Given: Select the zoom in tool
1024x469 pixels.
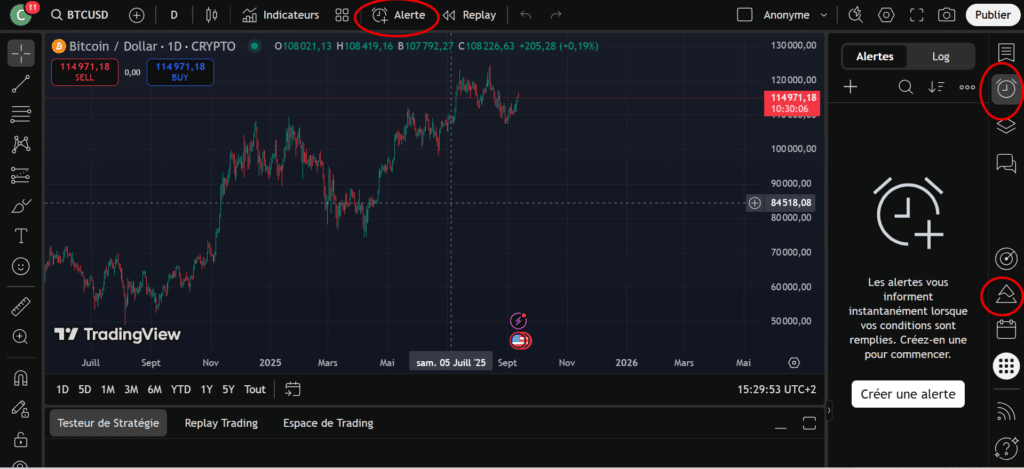Looking at the screenshot, I should [21, 337].
